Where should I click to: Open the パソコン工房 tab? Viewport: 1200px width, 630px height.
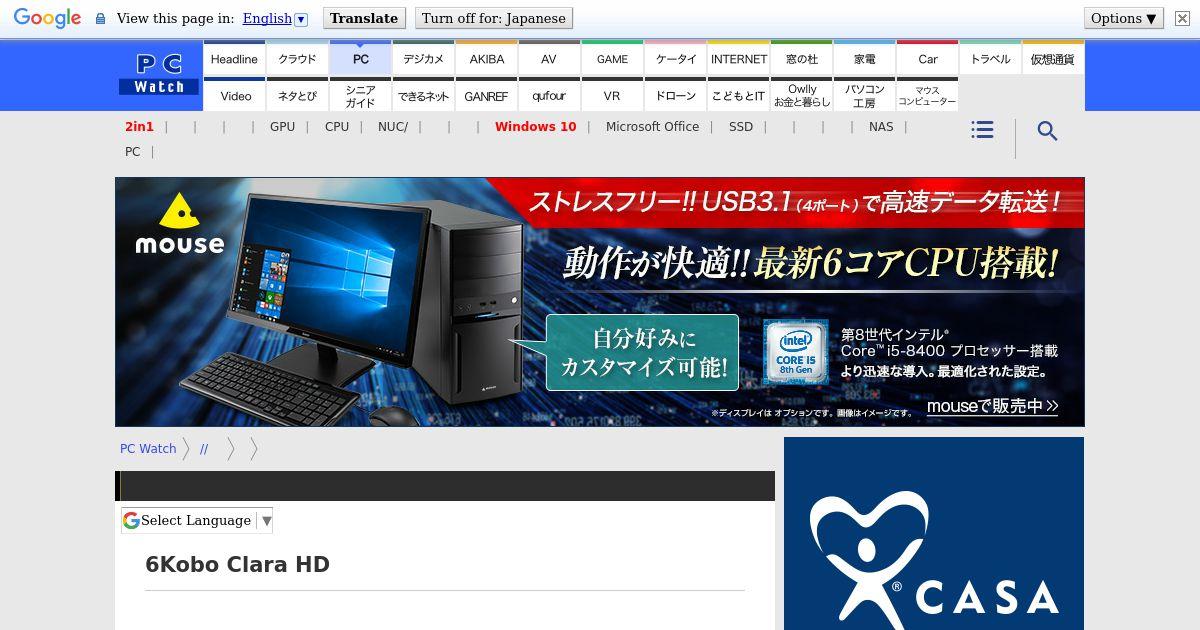click(864, 95)
